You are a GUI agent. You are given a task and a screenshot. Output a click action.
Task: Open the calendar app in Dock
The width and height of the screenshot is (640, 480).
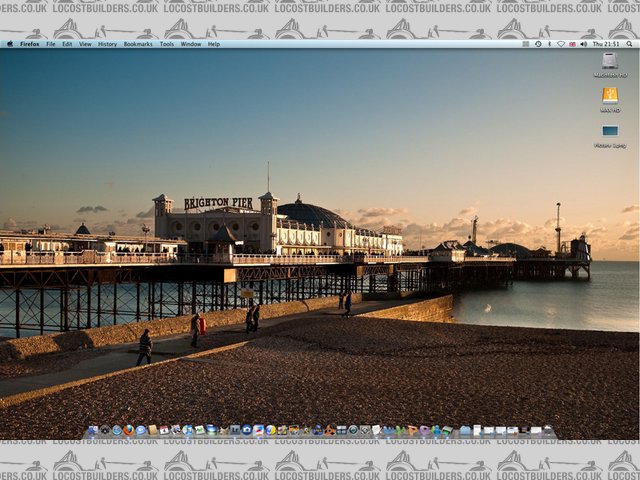pos(164,430)
